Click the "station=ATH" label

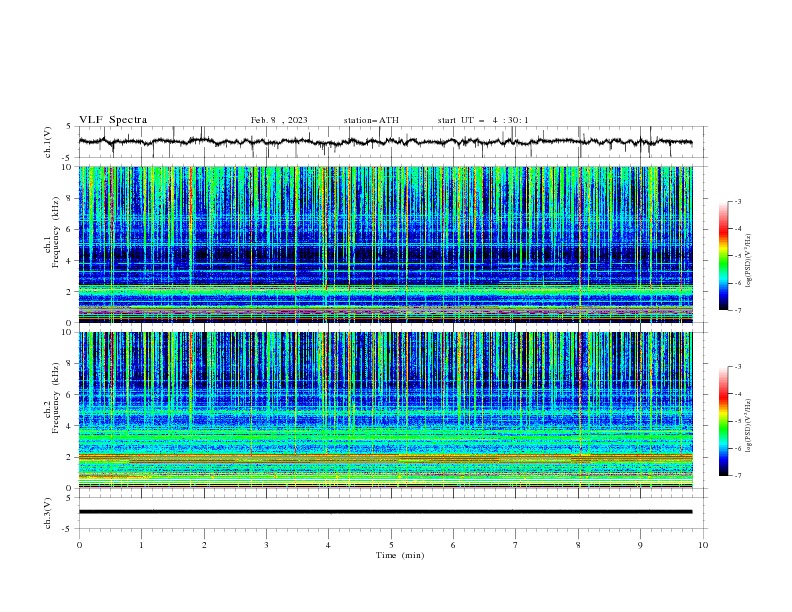tap(371, 120)
